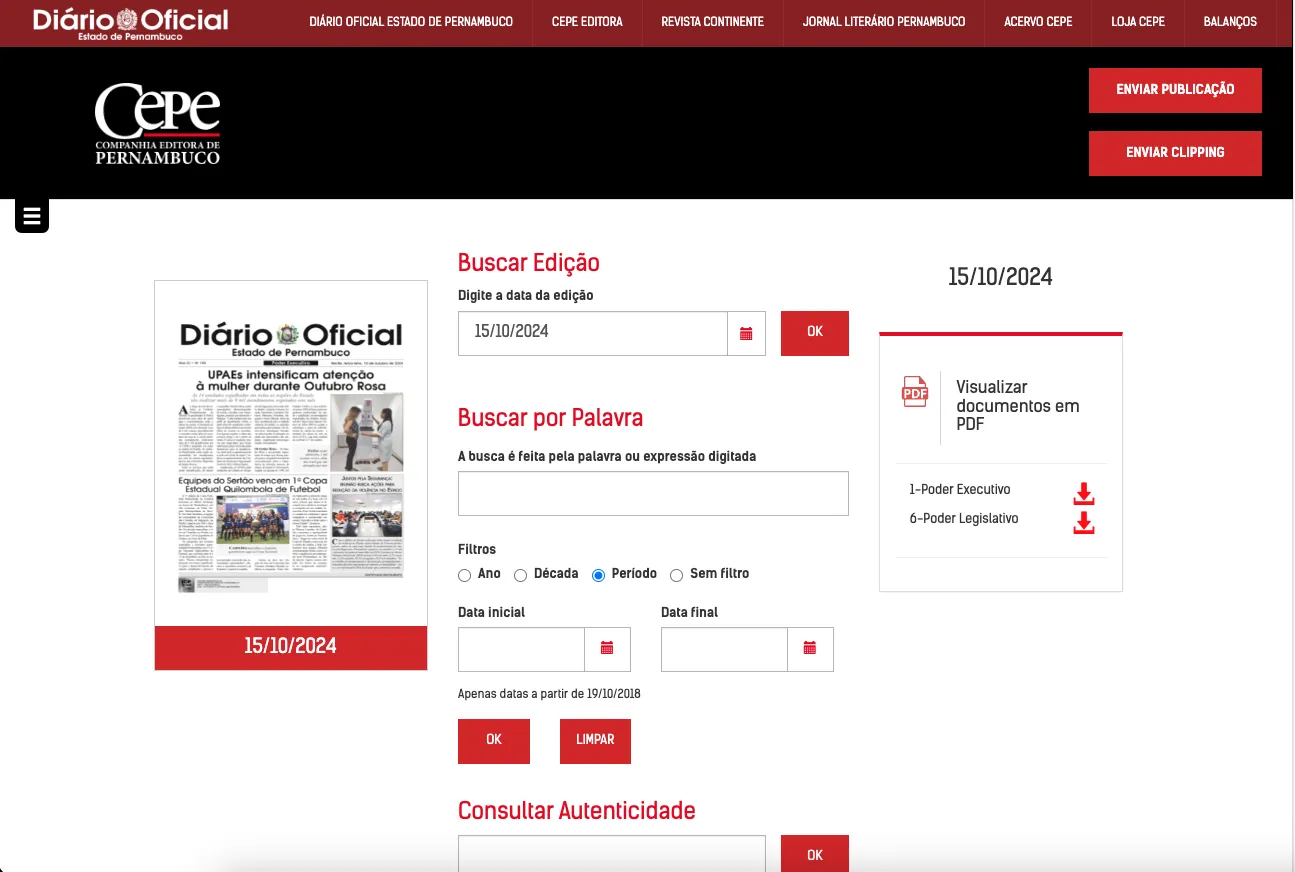The height and width of the screenshot is (872, 1295).
Task: Submit word search with OK button
Action: [494, 741]
